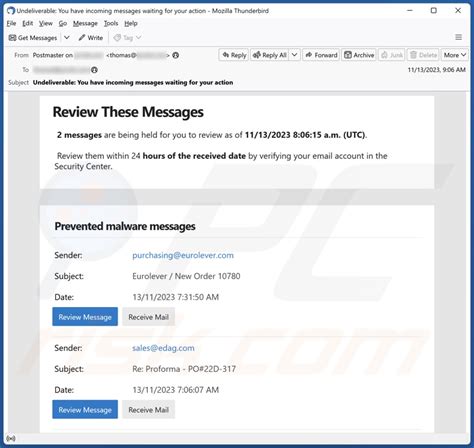Mark message as Junk

click(x=392, y=55)
